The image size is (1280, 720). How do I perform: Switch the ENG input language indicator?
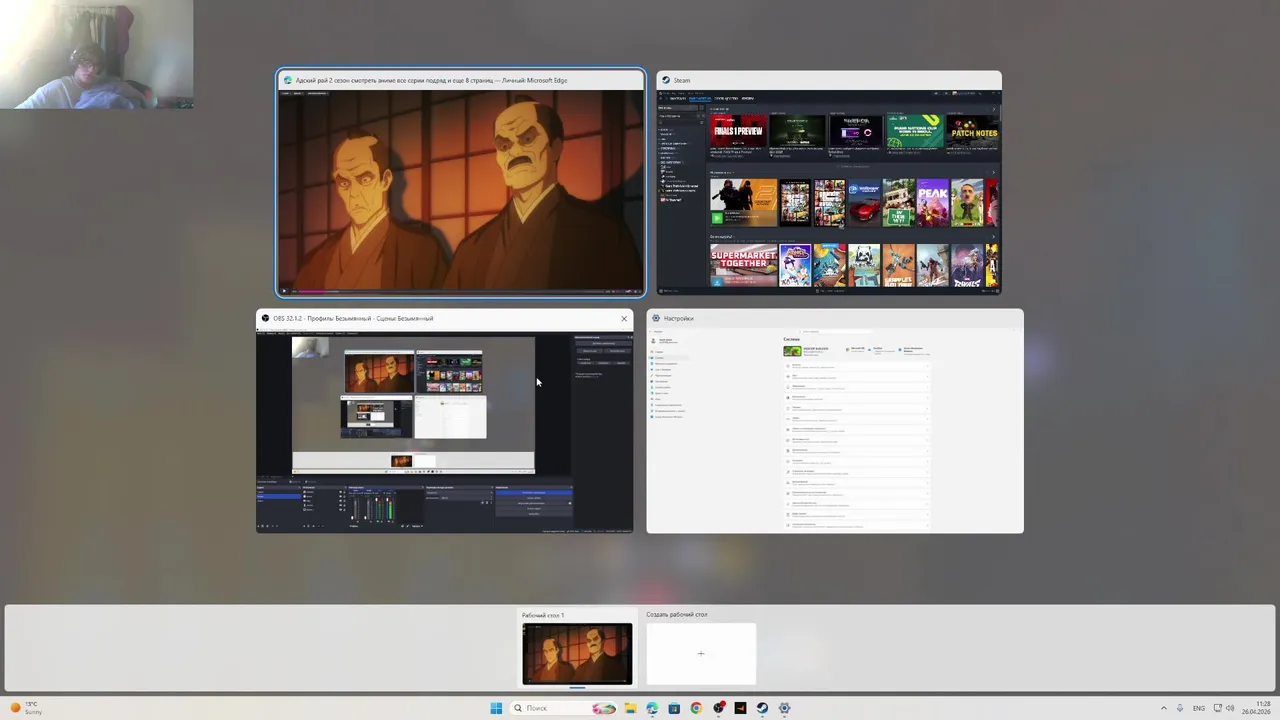click(1199, 708)
